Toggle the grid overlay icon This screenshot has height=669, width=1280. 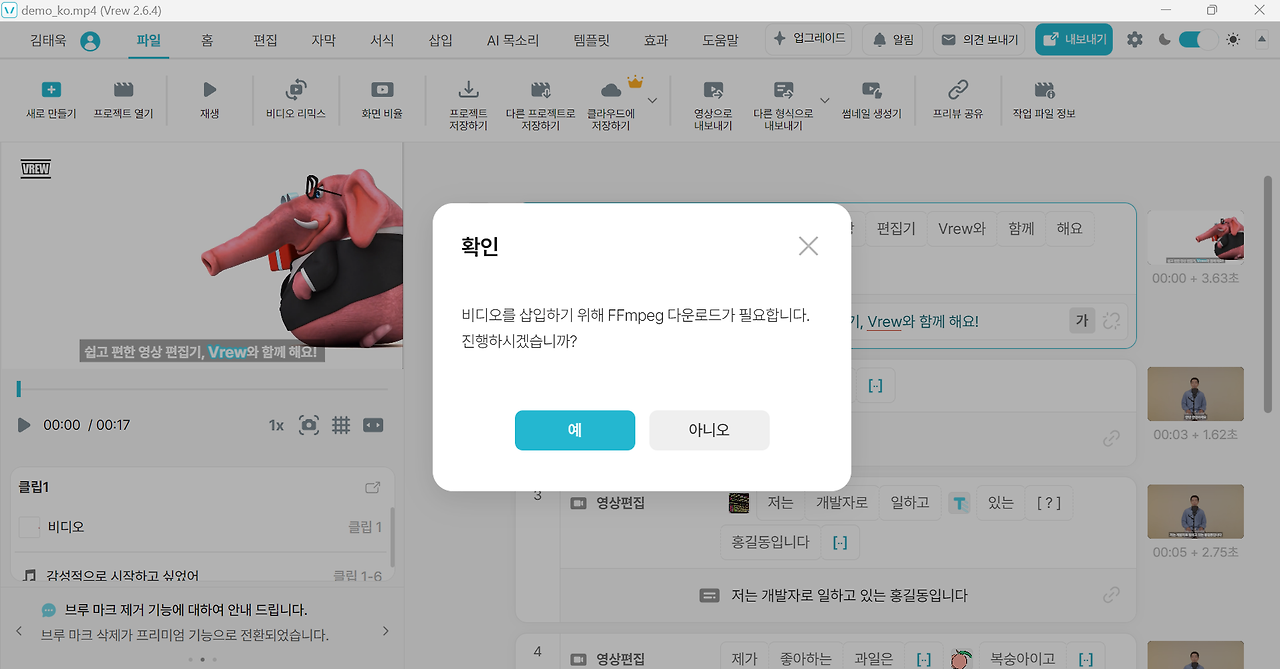pos(341,425)
